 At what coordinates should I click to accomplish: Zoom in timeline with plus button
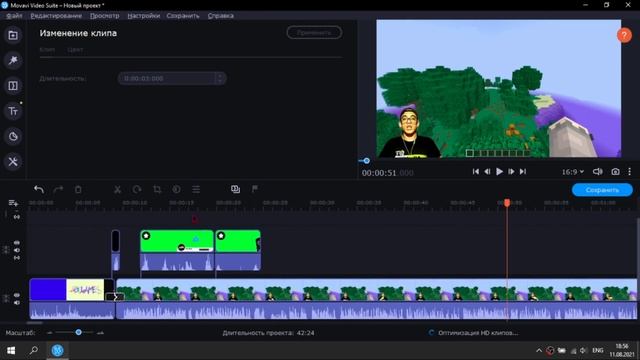[x=100, y=333]
